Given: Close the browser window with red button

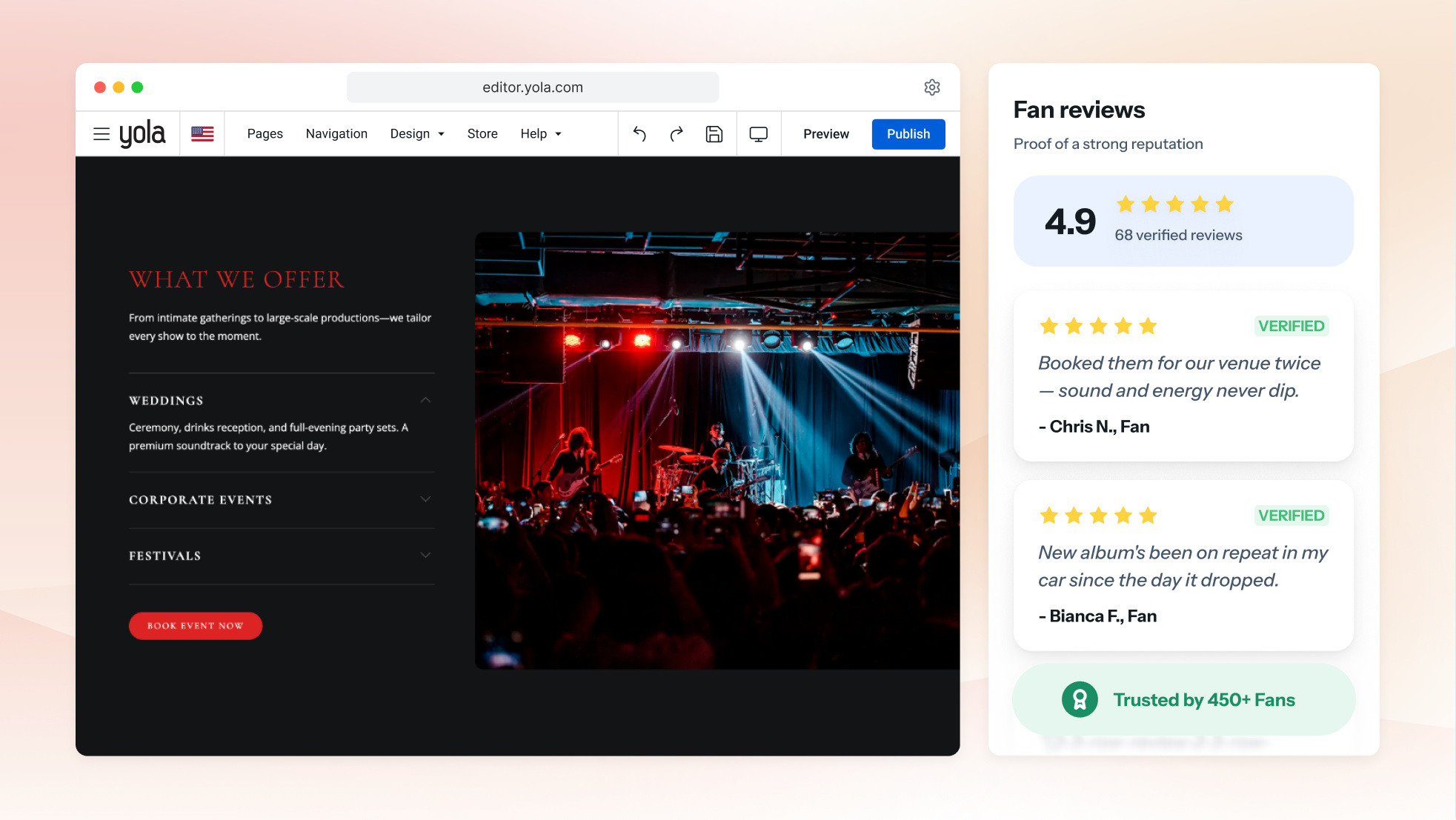Looking at the screenshot, I should click(x=100, y=87).
